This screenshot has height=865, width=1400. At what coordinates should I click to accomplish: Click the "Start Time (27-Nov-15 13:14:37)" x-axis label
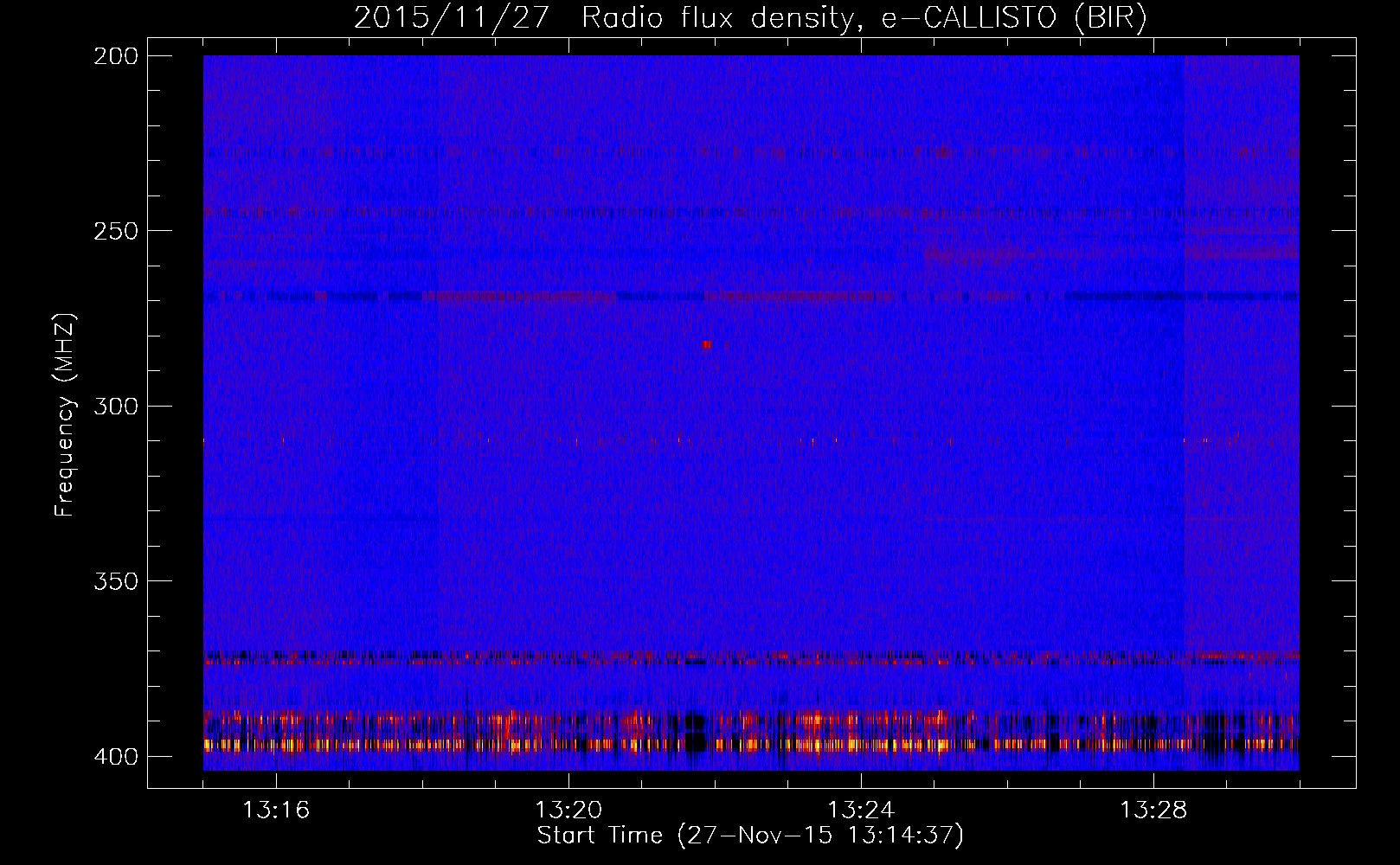click(x=750, y=836)
